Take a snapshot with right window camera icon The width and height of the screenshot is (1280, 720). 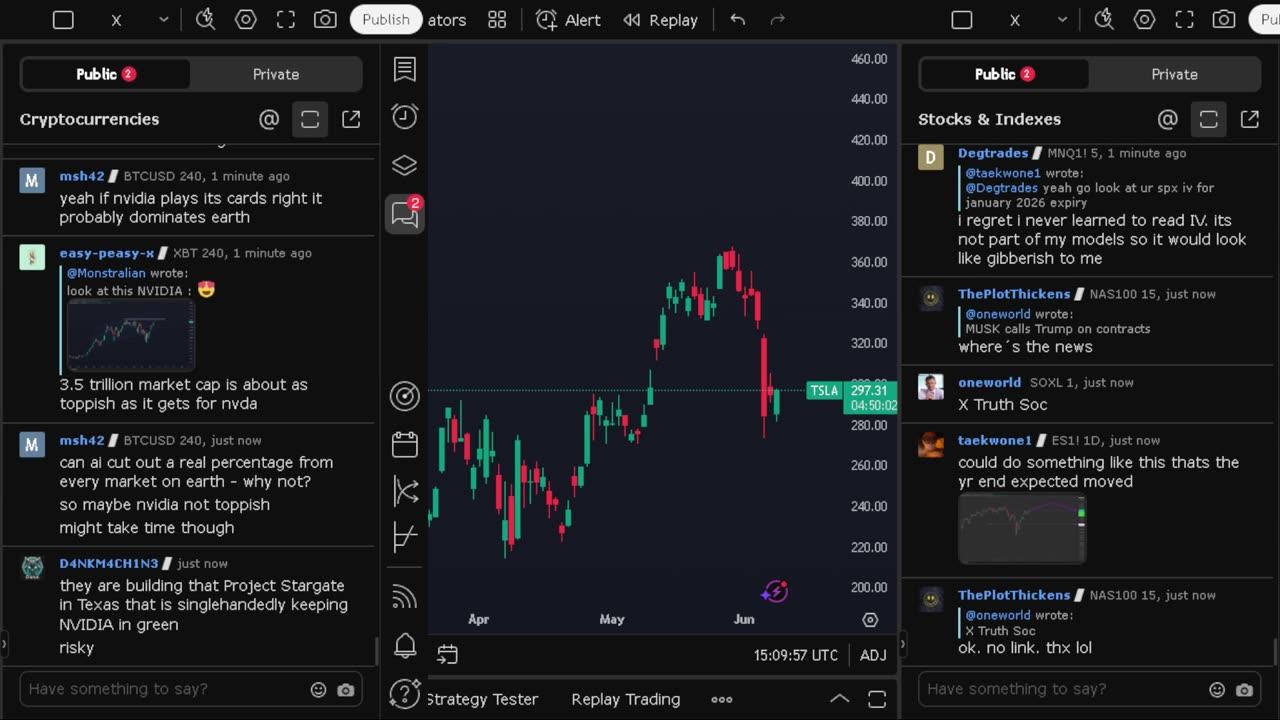(x=1224, y=20)
